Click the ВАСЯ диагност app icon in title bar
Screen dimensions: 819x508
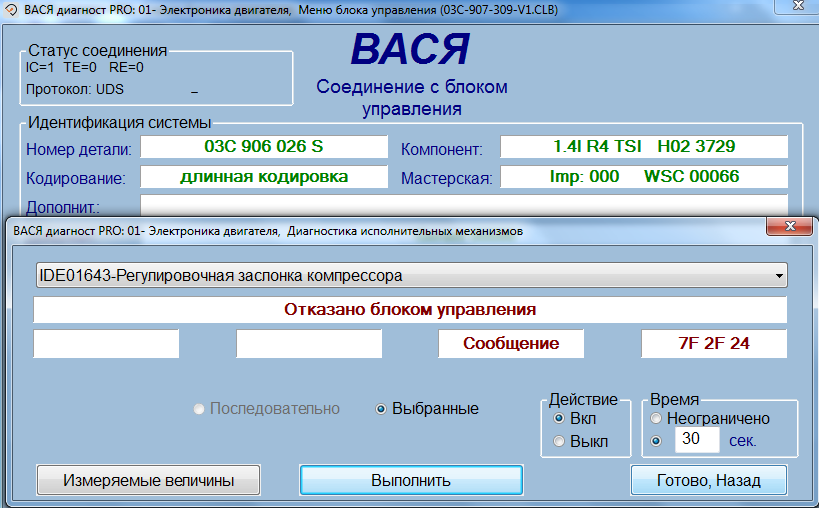(x=10, y=10)
